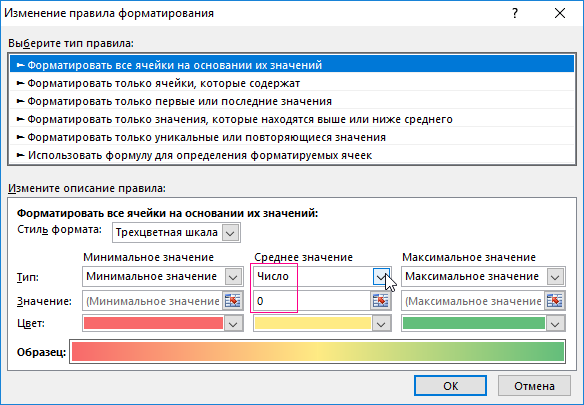584x405 pixels.
Task: Open the maximum value type dropdown
Action: pos(555,277)
